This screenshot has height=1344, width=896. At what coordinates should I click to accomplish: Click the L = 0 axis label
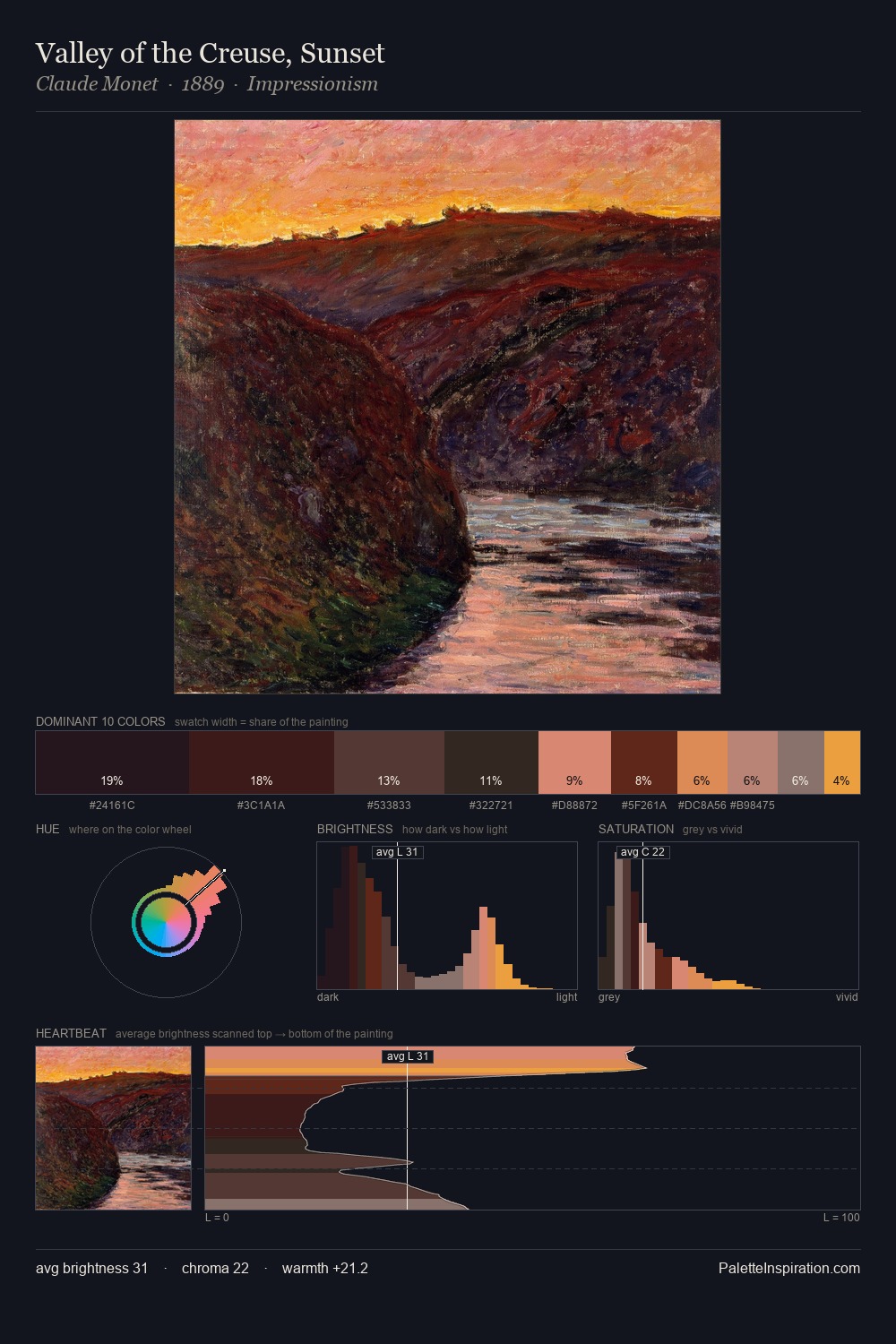[x=217, y=1218]
